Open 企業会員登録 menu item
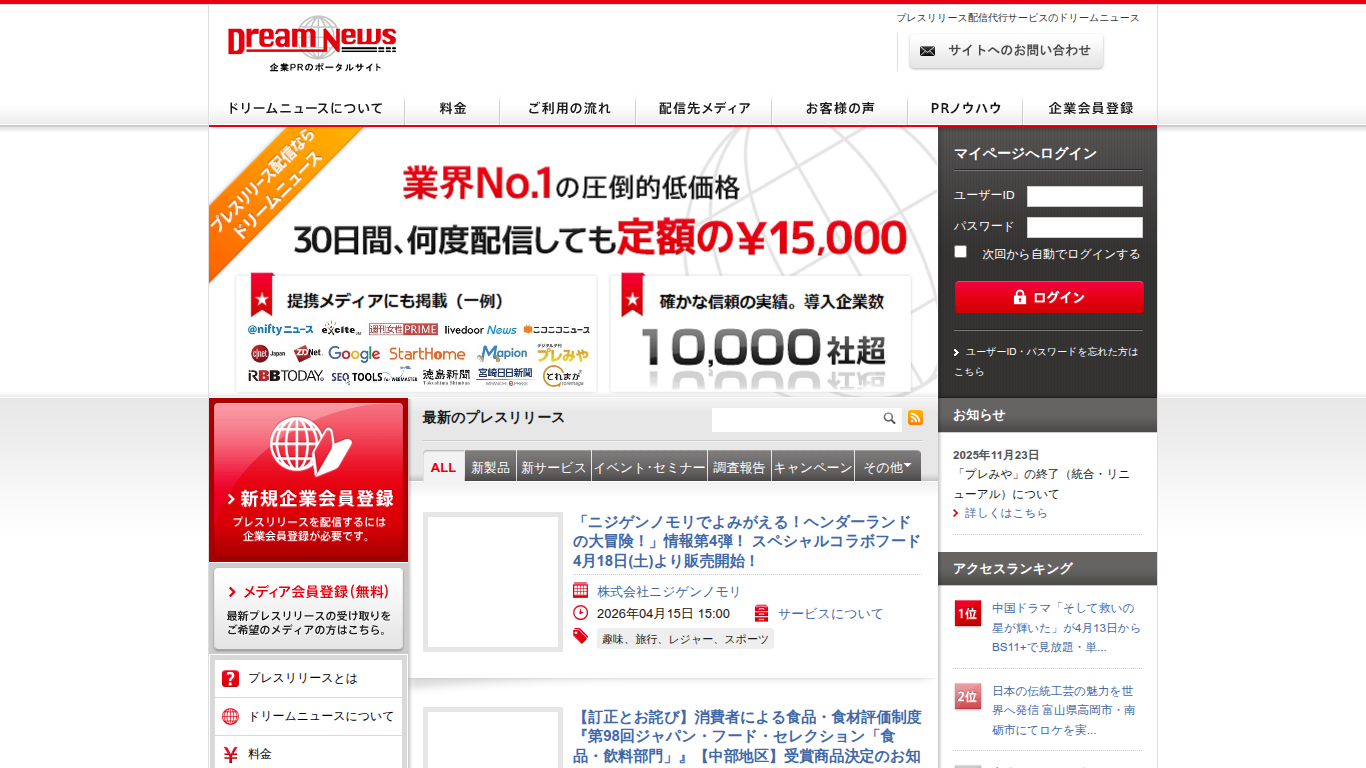Image resolution: width=1366 pixels, height=768 pixels. 1091,108
